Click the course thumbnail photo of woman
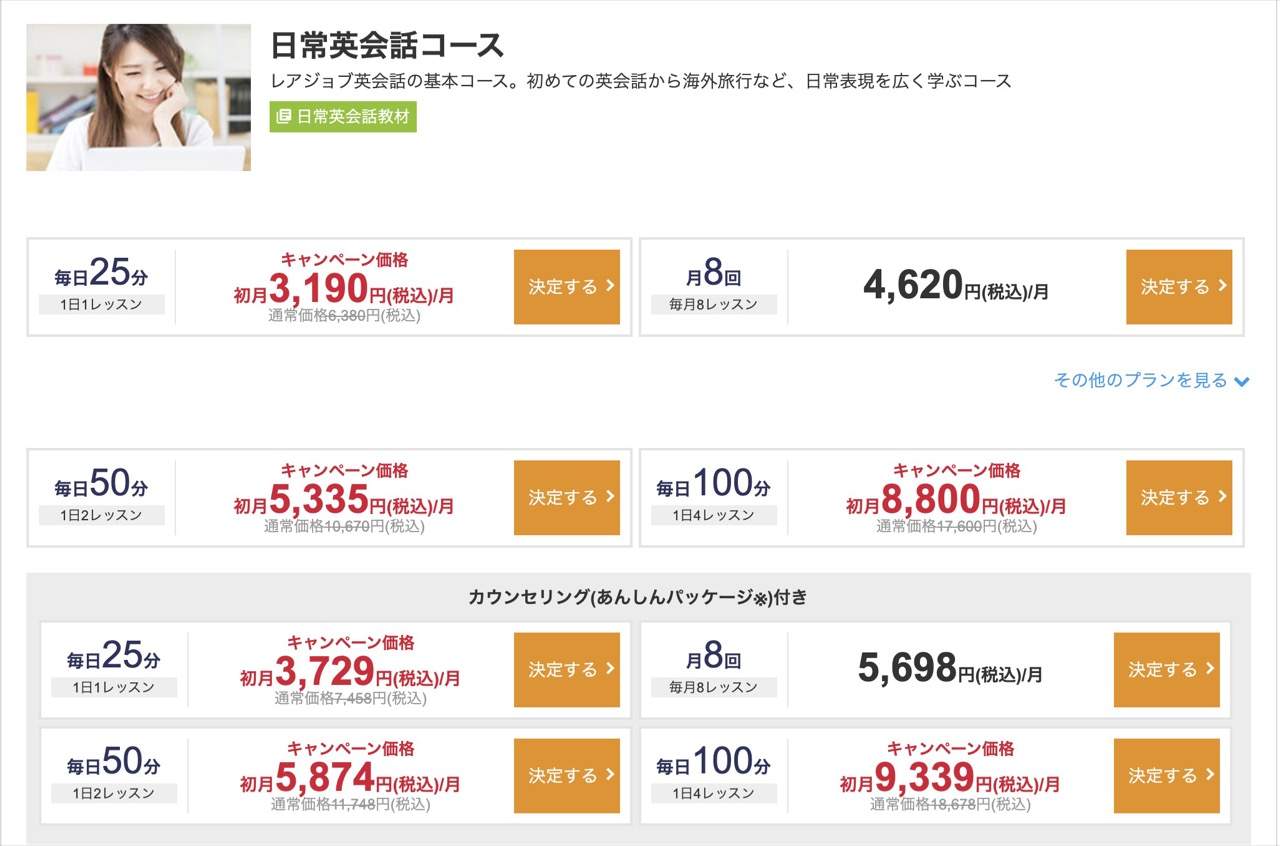The width and height of the screenshot is (1280, 846). (x=138, y=97)
